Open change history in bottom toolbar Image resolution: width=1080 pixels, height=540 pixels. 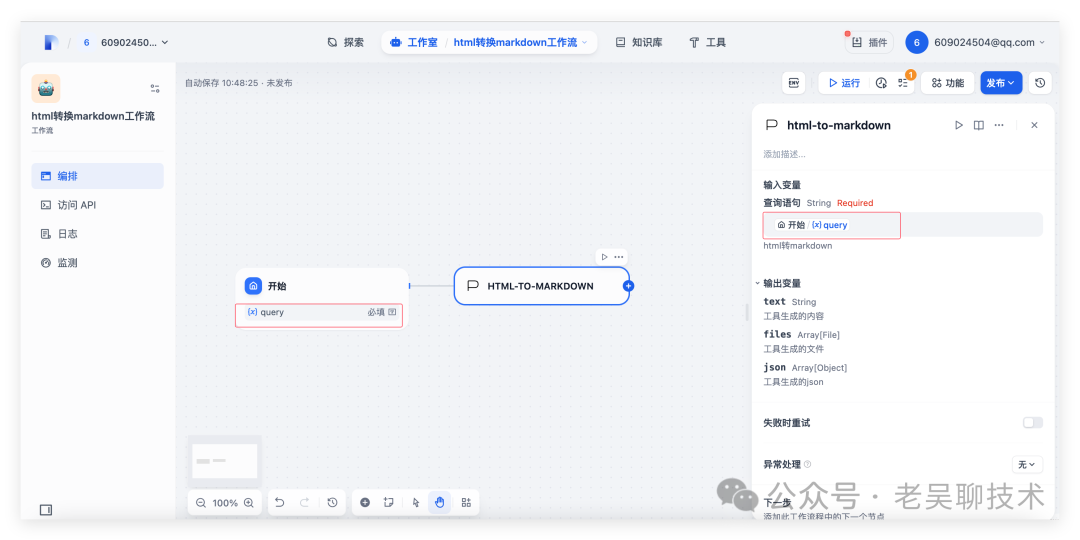coord(333,503)
